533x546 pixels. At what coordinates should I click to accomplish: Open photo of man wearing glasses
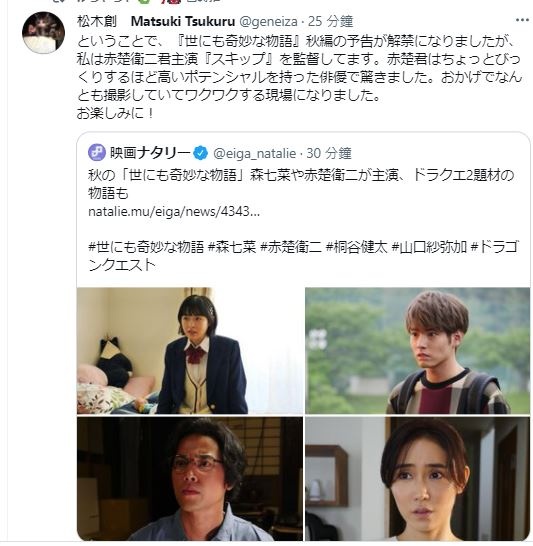coord(190,478)
